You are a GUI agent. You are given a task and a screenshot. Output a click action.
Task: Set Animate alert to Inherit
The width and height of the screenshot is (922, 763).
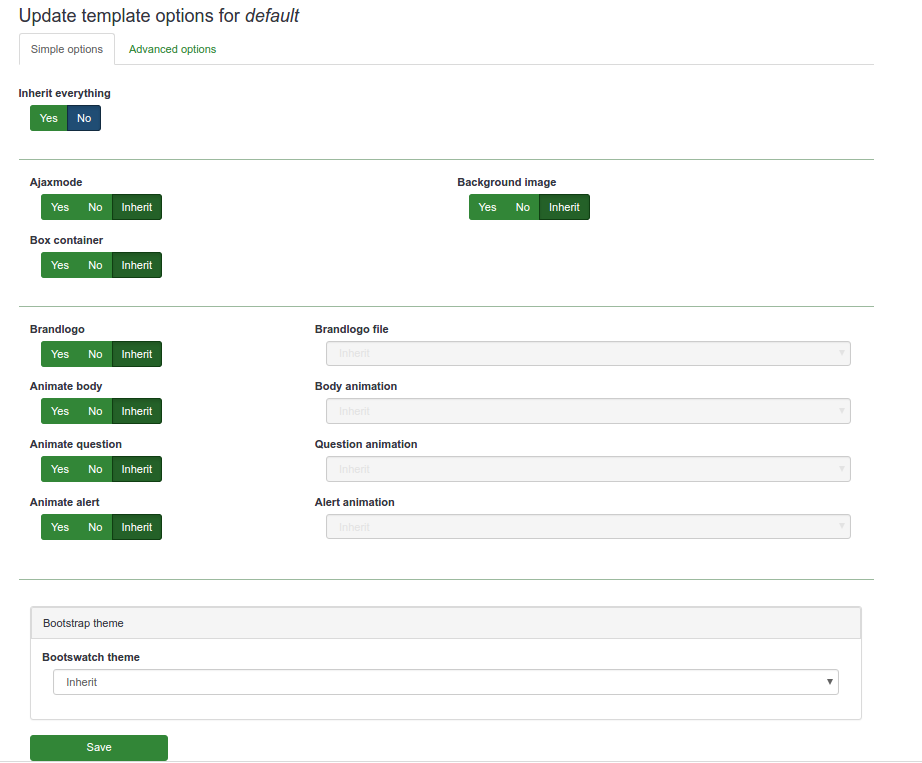point(137,527)
